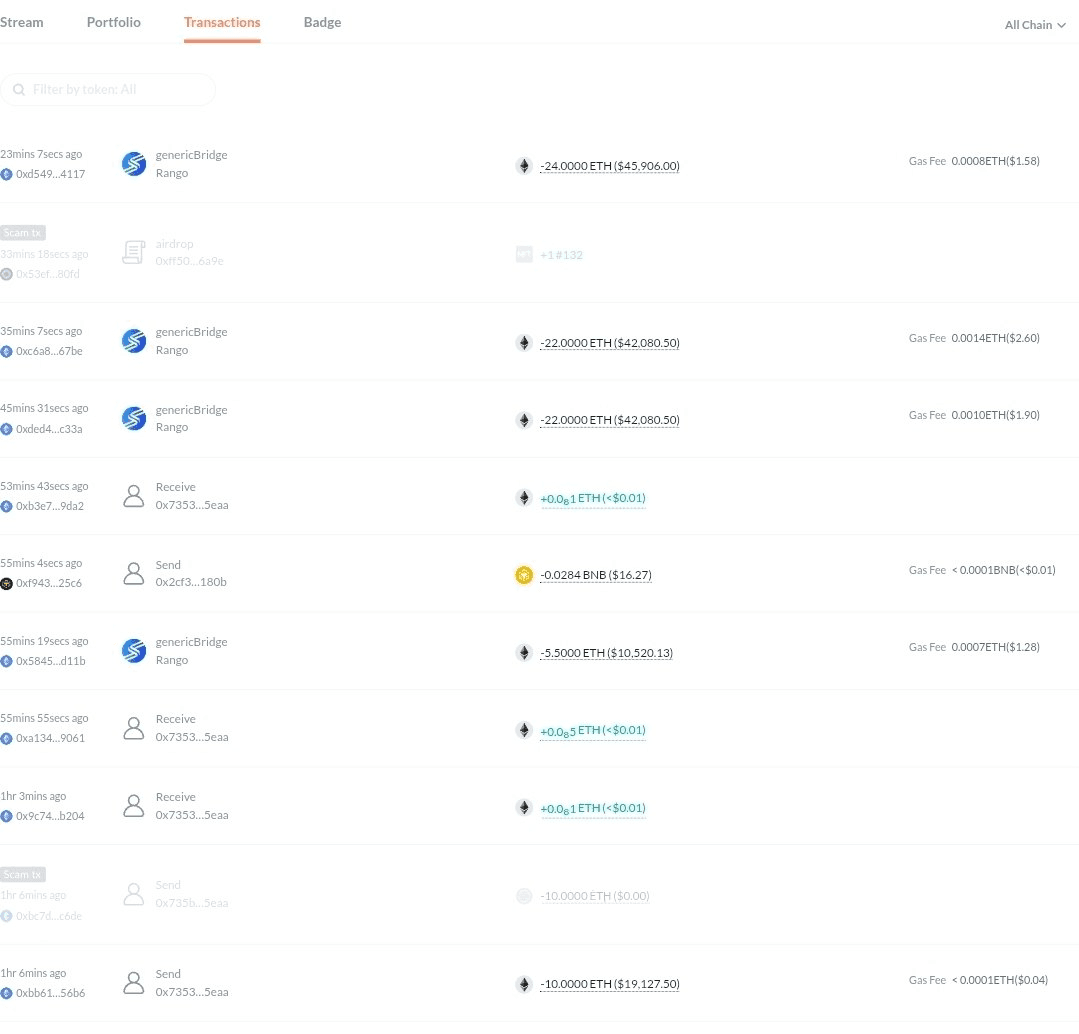Click Rango icon on 24.0000 ETH bridge

point(133,164)
